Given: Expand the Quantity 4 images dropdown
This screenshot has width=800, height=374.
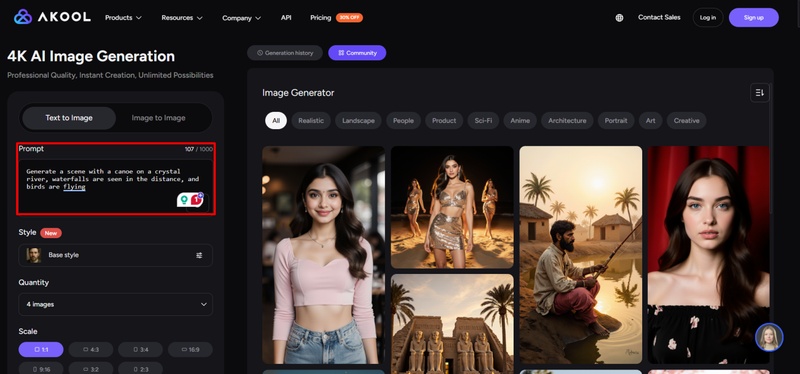Looking at the screenshot, I should (x=115, y=304).
